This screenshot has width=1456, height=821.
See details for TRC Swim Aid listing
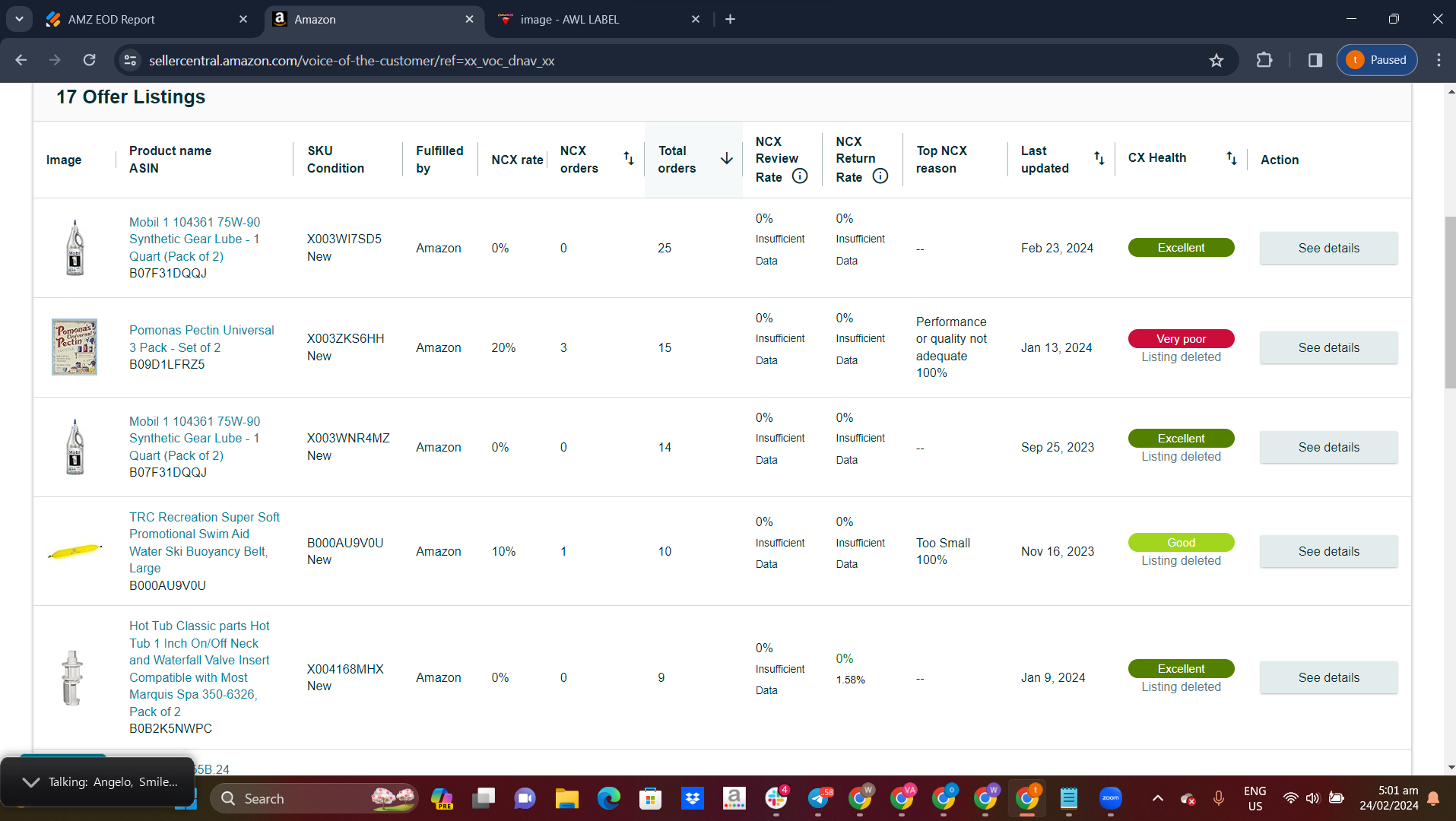1328,552
